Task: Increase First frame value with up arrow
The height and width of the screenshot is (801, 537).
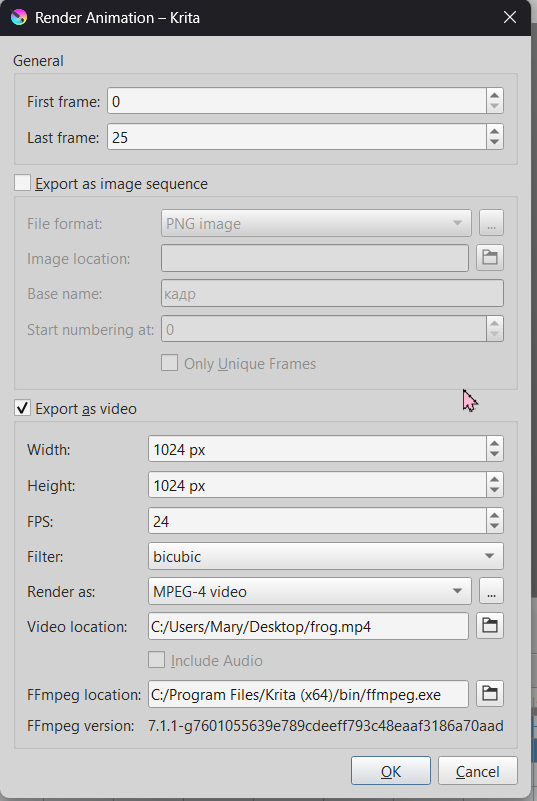Action: (x=494, y=96)
